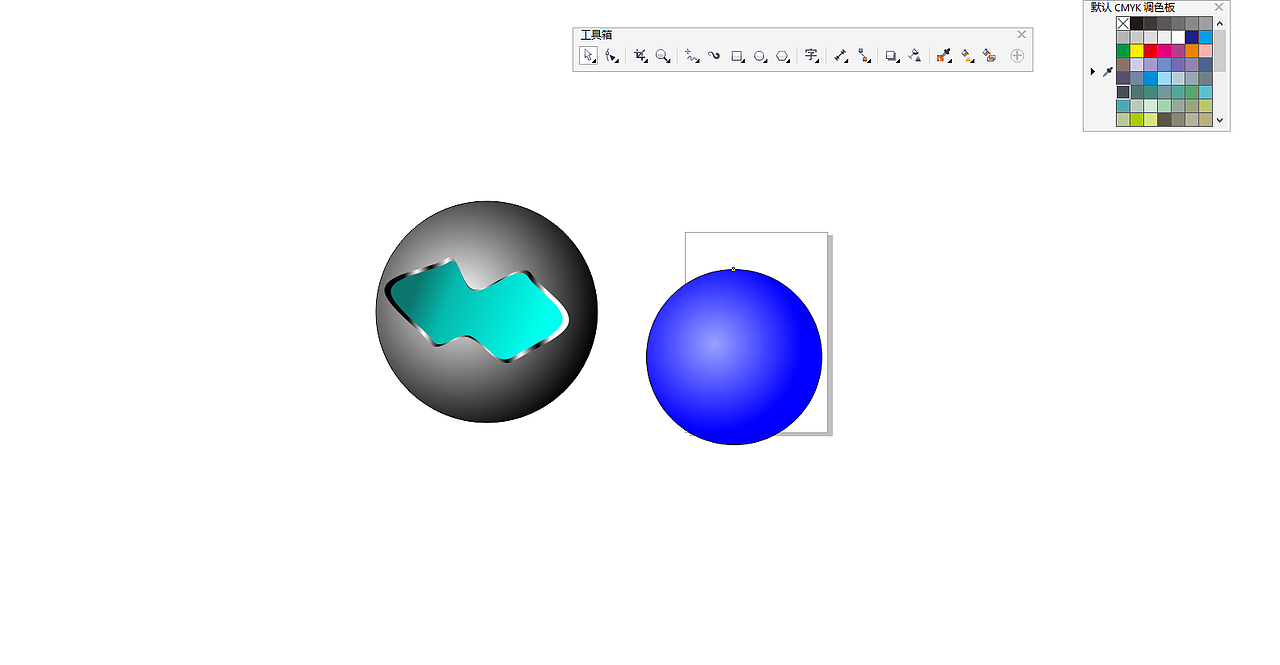The image size is (1280, 665).
Task: Pick the black swatch in palette
Action: [x=1137, y=24]
